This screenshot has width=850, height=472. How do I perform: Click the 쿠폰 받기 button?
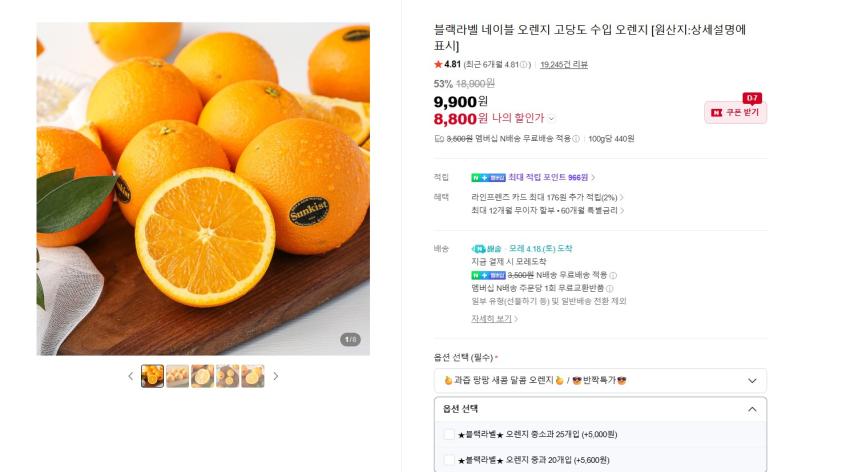point(735,112)
